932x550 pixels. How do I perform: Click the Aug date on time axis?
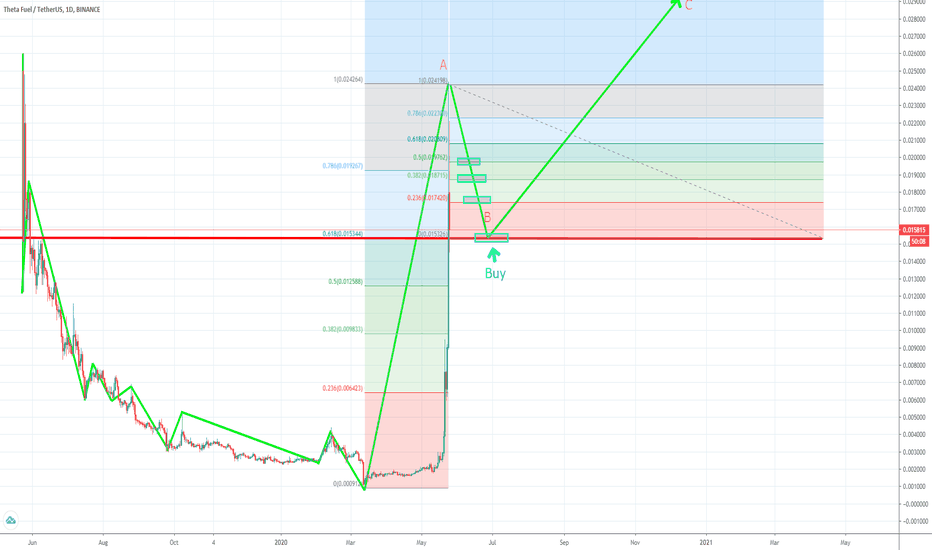[x=103, y=542]
